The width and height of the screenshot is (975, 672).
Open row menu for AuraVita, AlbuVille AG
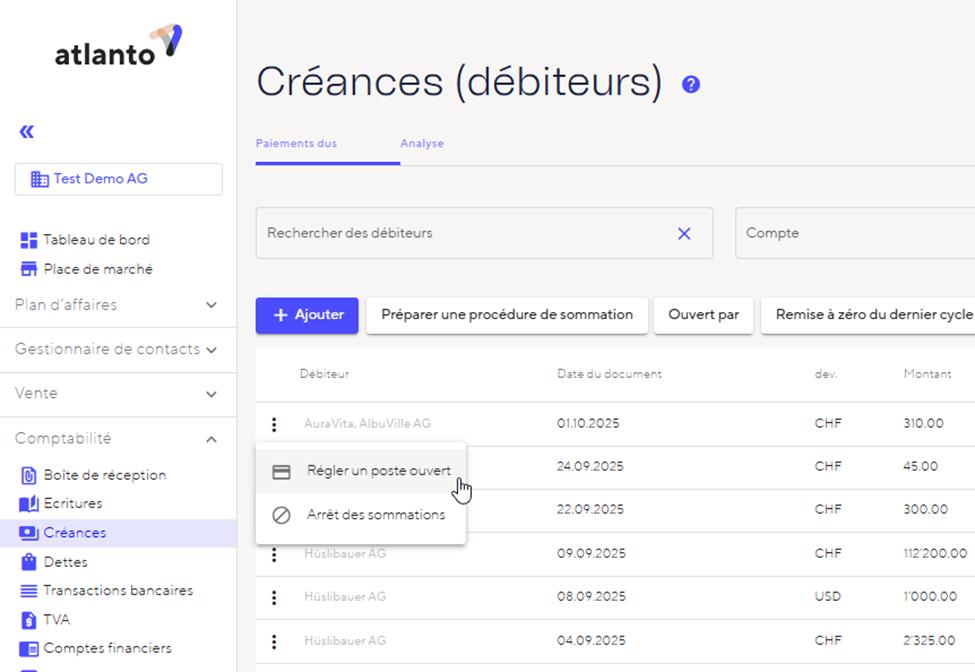point(274,424)
